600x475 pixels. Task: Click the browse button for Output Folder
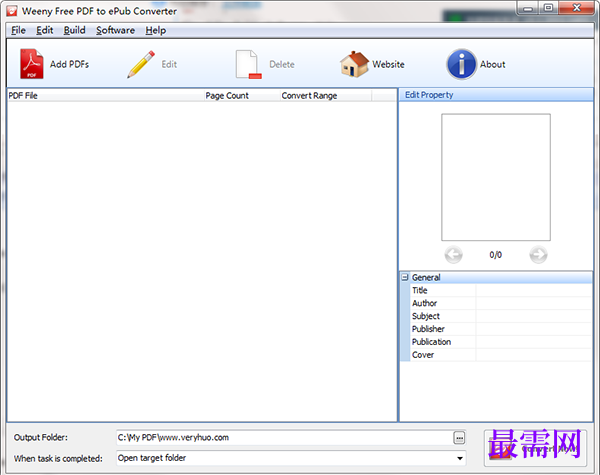459,437
